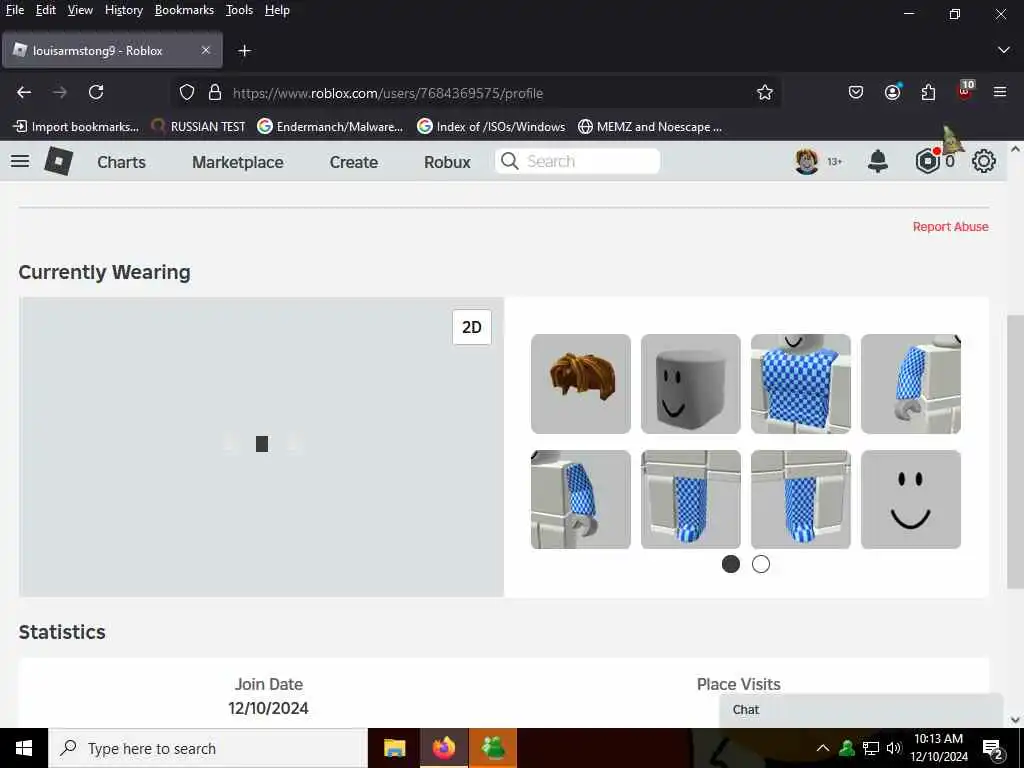Image resolution: width=1024 pixels, height=768 pixels.
Task: Click the smile face item thumbnail
Action: (910, 499)
